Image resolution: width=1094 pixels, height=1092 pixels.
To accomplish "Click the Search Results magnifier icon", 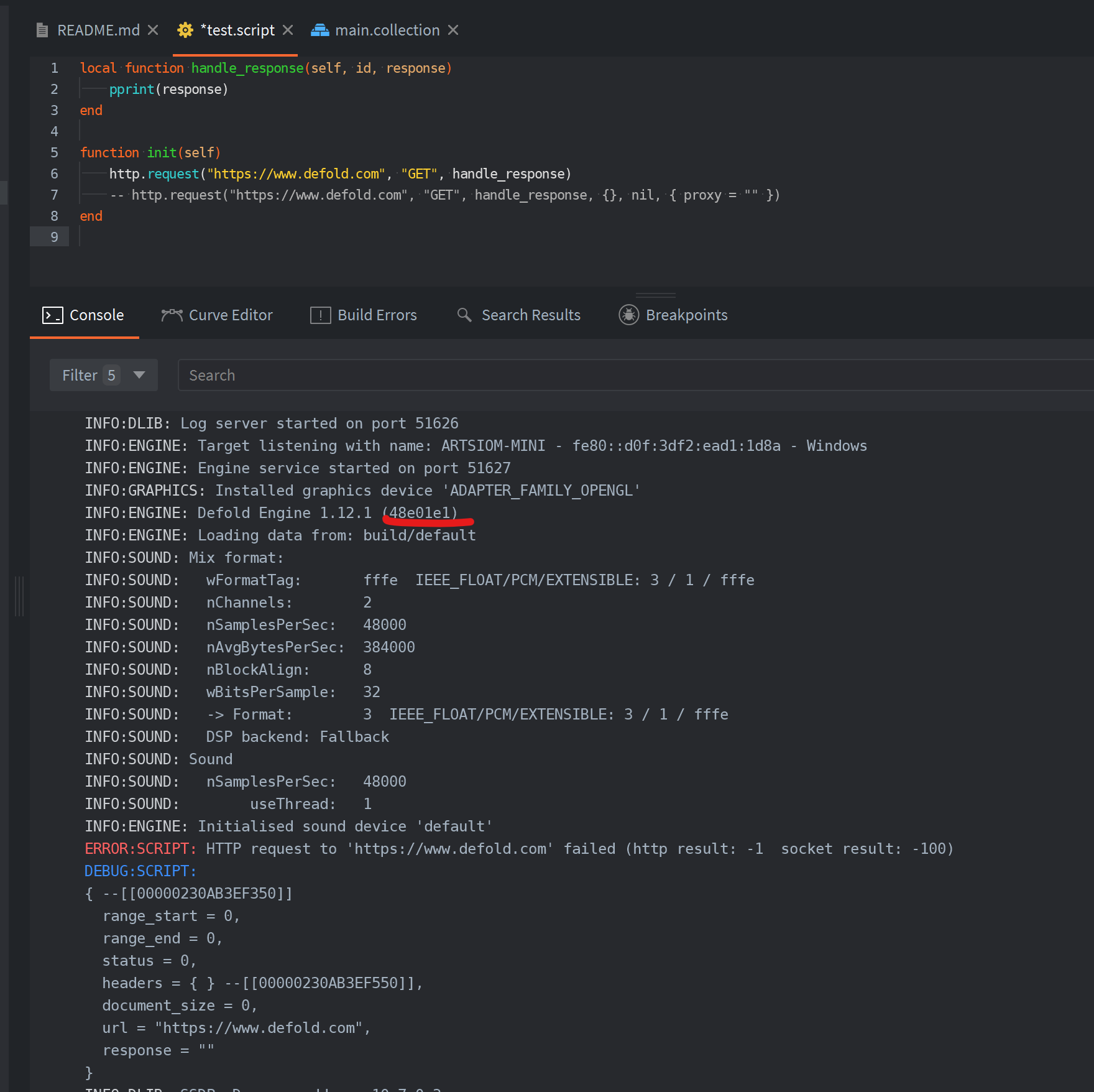I will 464,315.
